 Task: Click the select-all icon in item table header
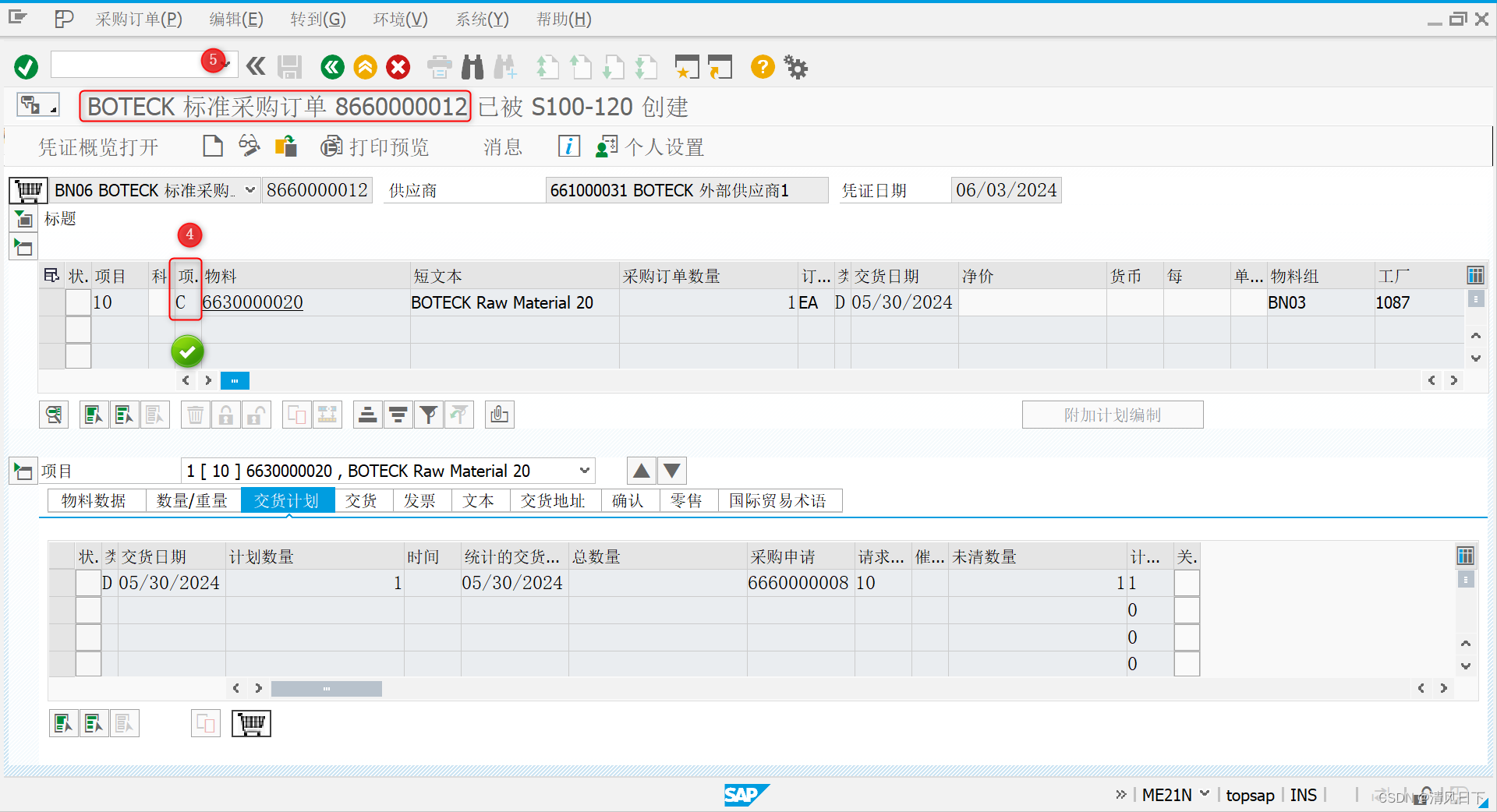click(52, 275)
